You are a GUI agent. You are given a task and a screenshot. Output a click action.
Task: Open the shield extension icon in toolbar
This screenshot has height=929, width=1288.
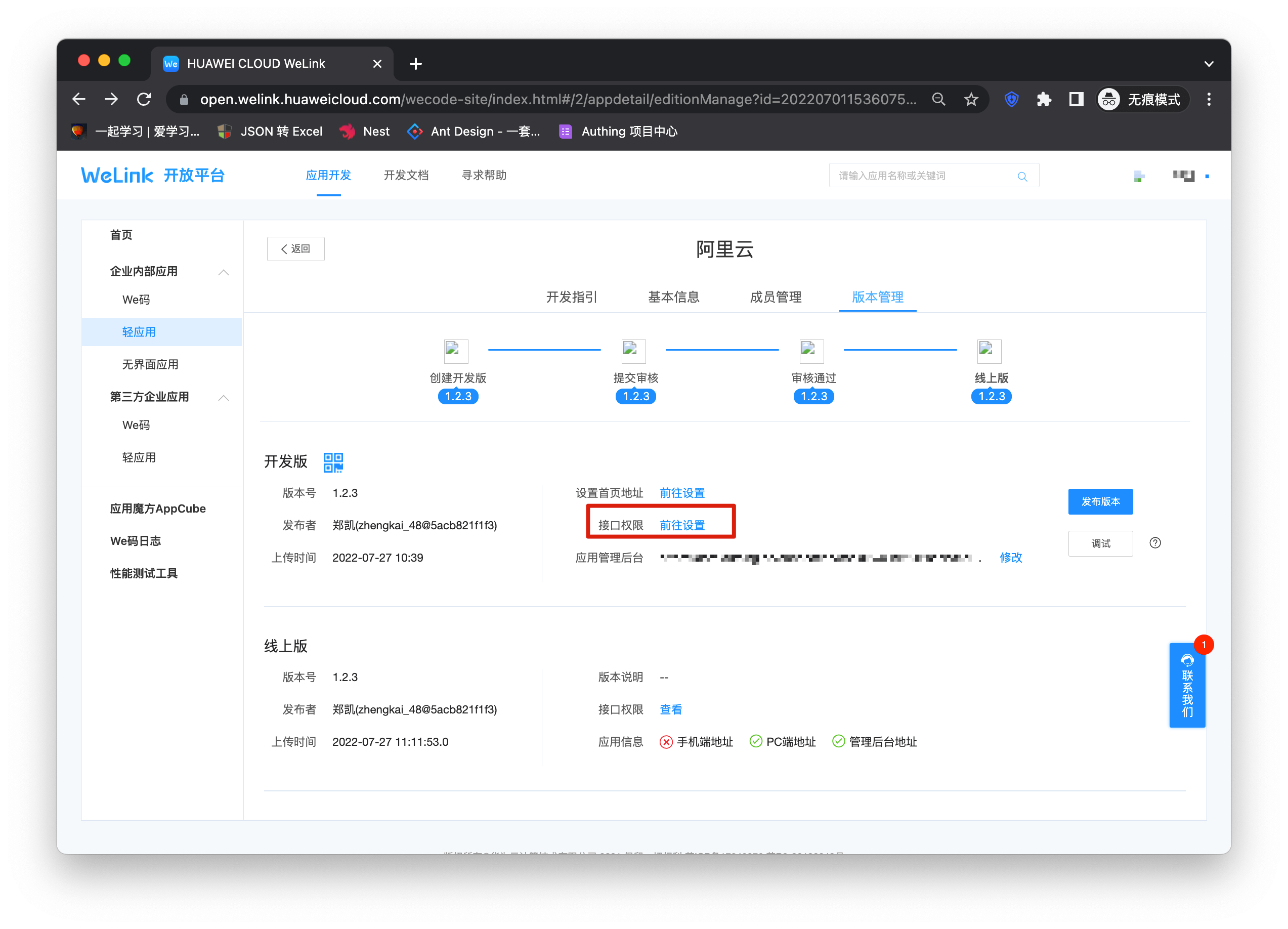1011,99
